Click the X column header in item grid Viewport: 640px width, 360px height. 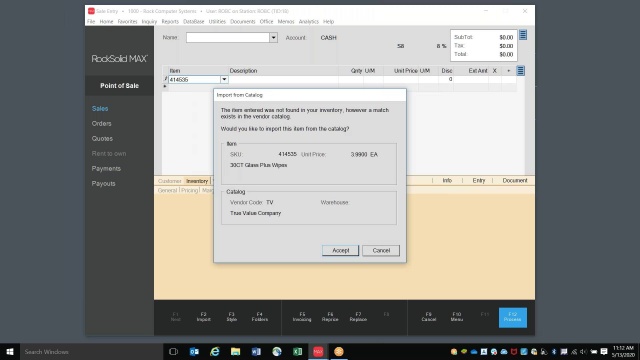[495, 71]
